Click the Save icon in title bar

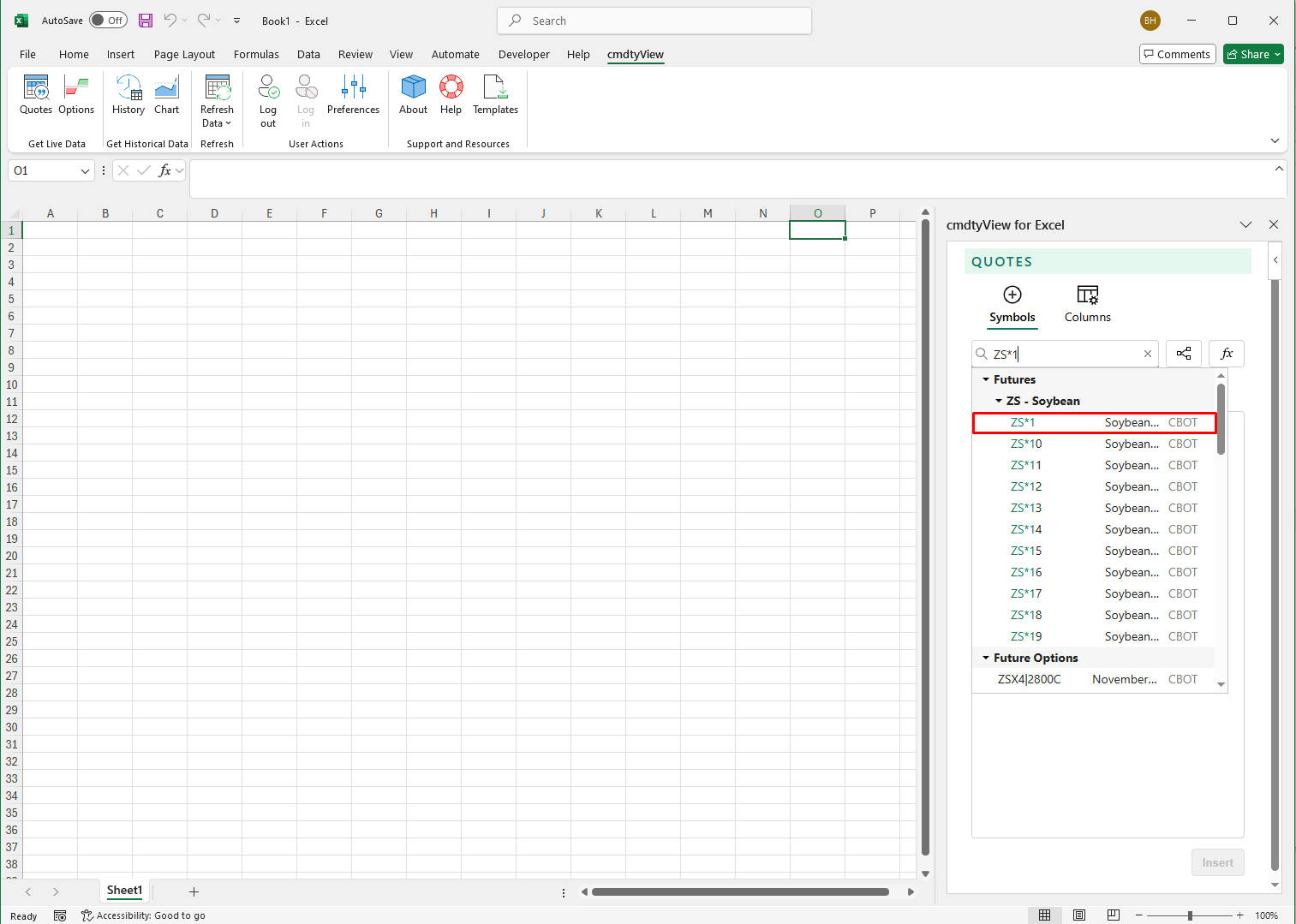pyautogui.click(x=146, y=21)
